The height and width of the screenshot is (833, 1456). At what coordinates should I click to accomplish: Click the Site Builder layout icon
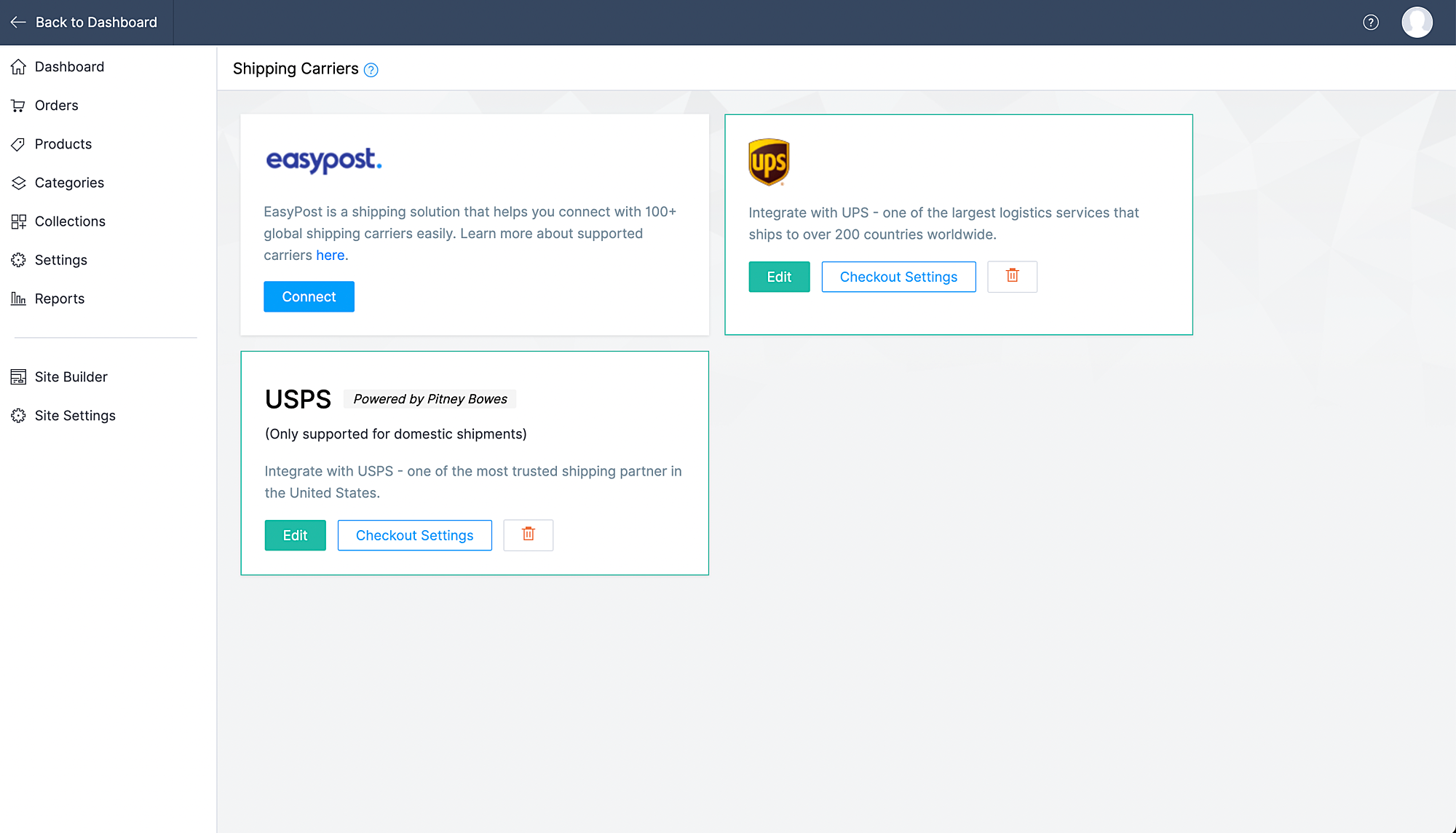(x=19, y=376)
